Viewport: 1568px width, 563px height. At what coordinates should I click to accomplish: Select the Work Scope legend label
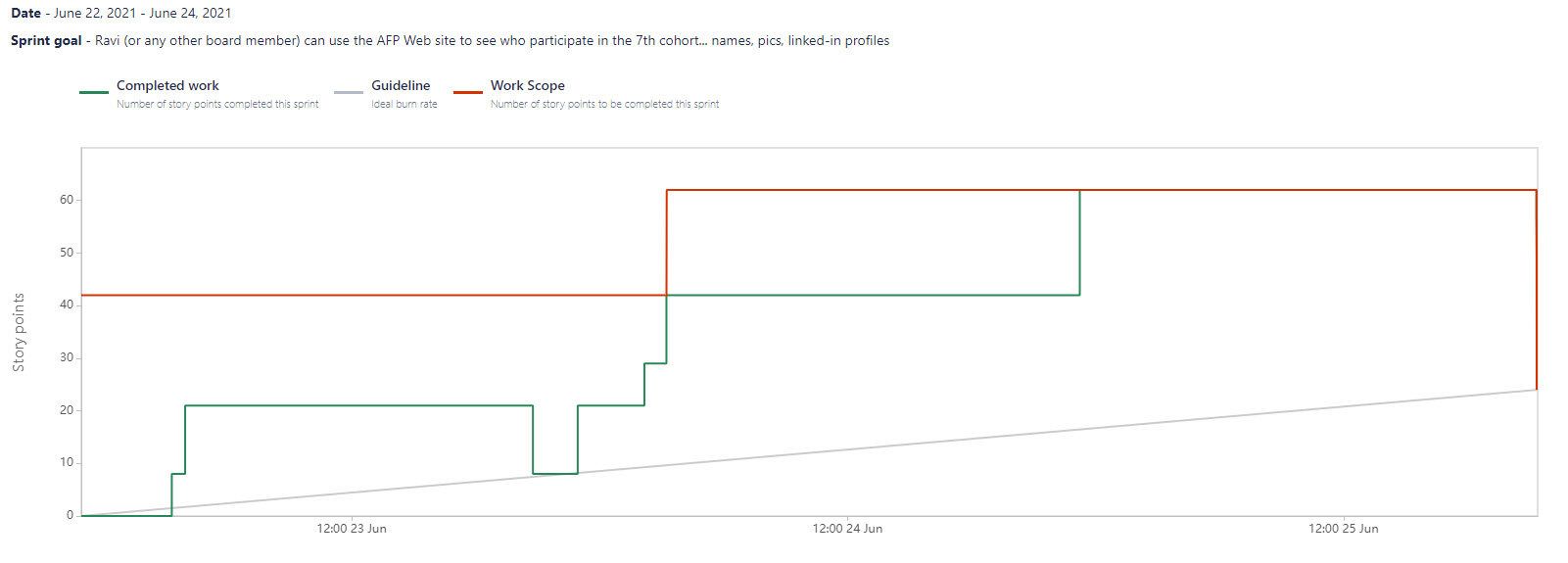pos(528,86)
